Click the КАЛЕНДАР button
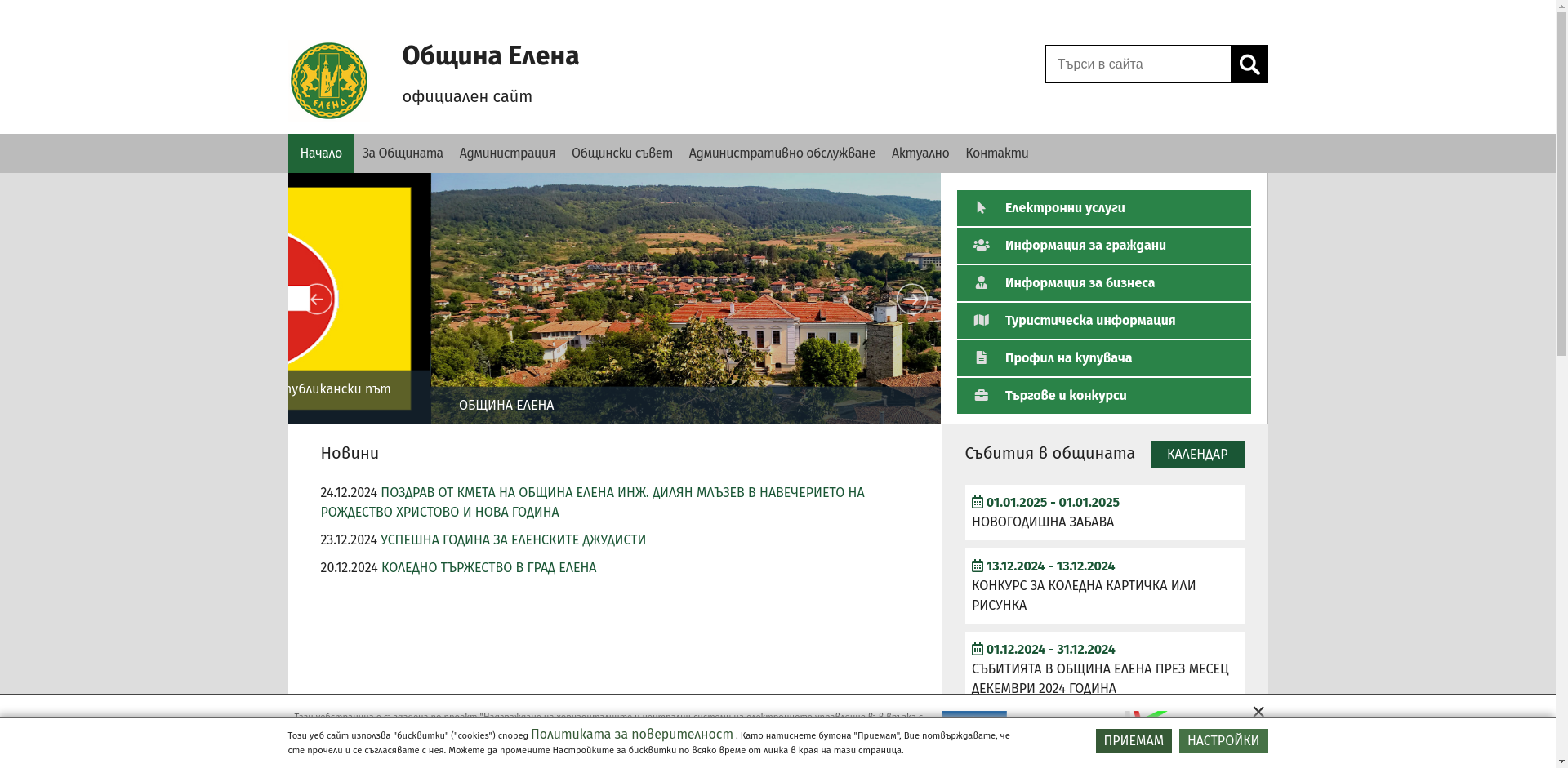The width and height of the screenshot is (1568, 768). [1196, 455]
